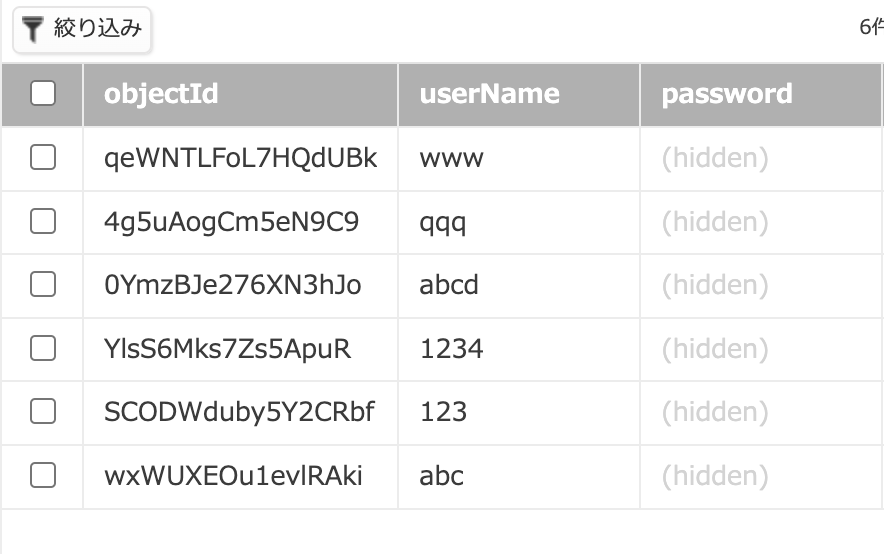Select objectId cell qeWNTLFoL7HQdUBk
Image resolution: width=884 pixels, height=554 pixels.
[x=240, y=158]
